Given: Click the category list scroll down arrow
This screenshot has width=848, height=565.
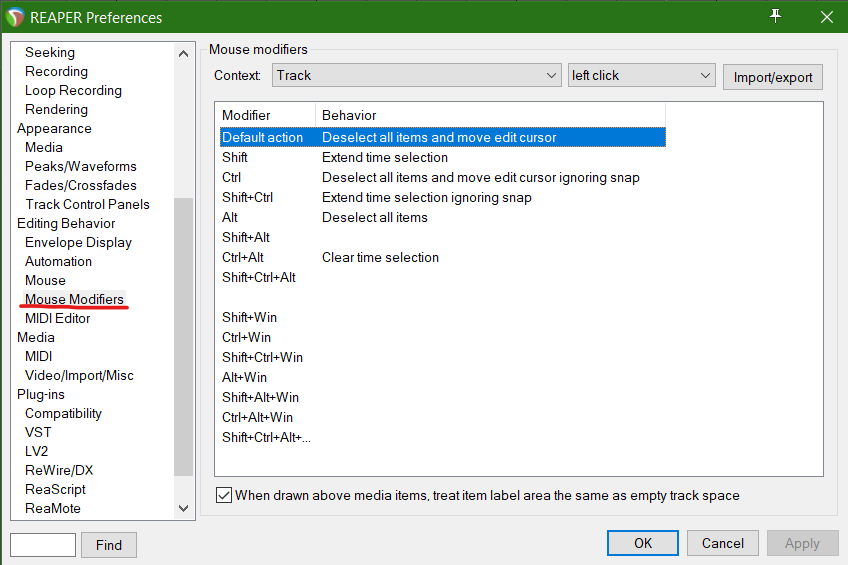Looking at the screenshot, I should click(x=183, y=508).
